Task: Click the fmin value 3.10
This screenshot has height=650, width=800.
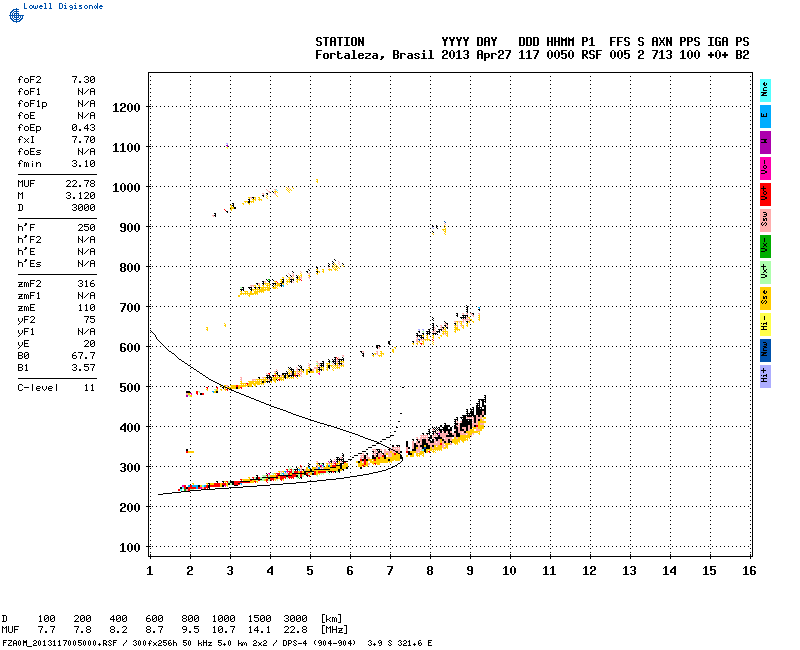Action: [83, 164]
